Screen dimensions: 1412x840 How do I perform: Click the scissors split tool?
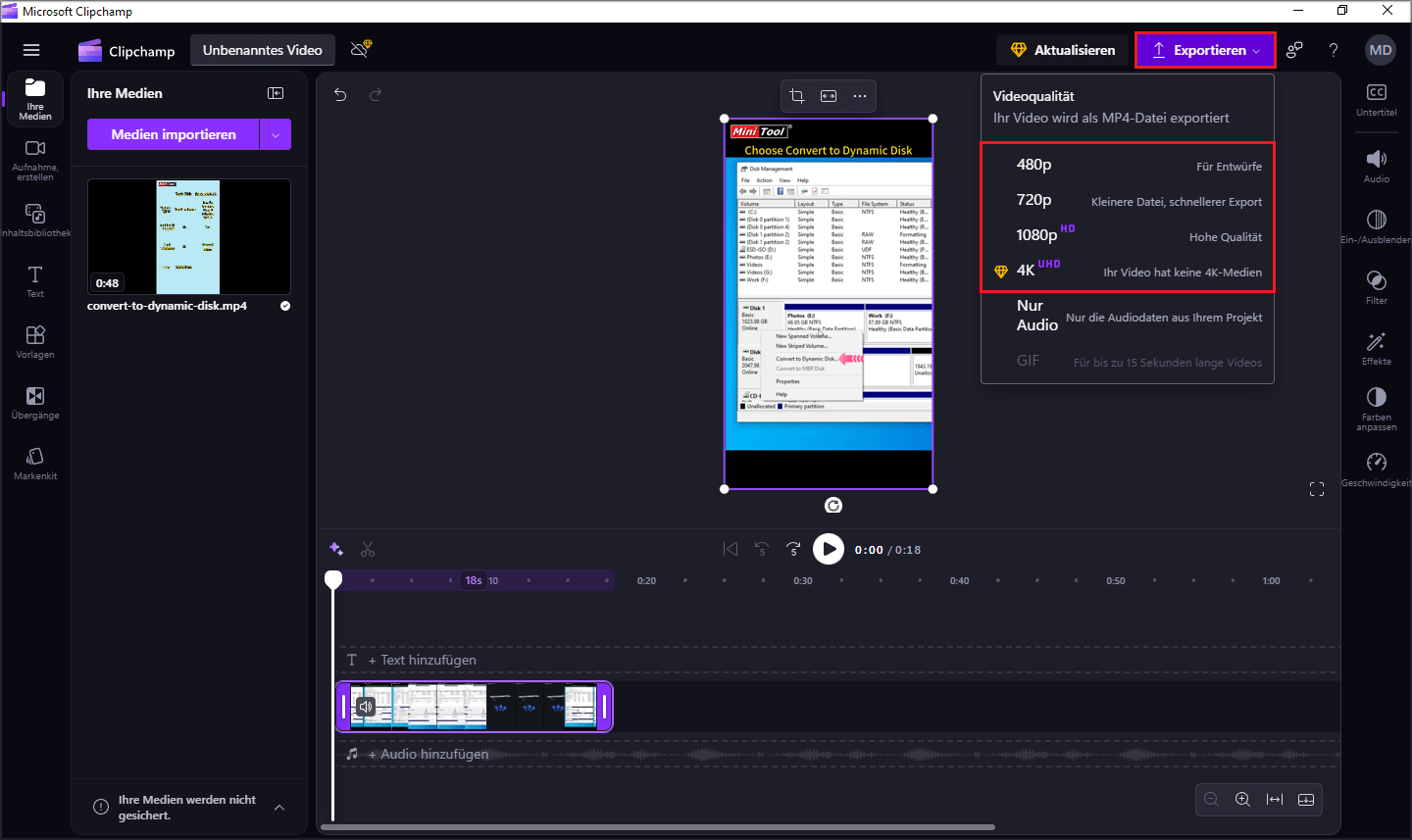click(368, 549)
